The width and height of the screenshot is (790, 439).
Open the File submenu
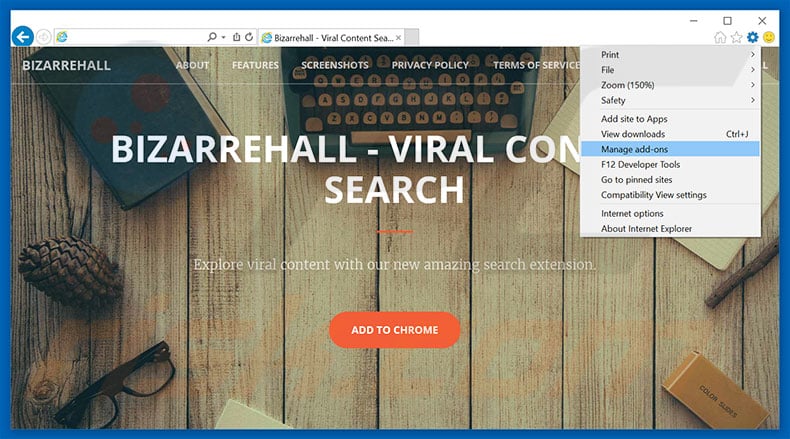tap(670, 70)
